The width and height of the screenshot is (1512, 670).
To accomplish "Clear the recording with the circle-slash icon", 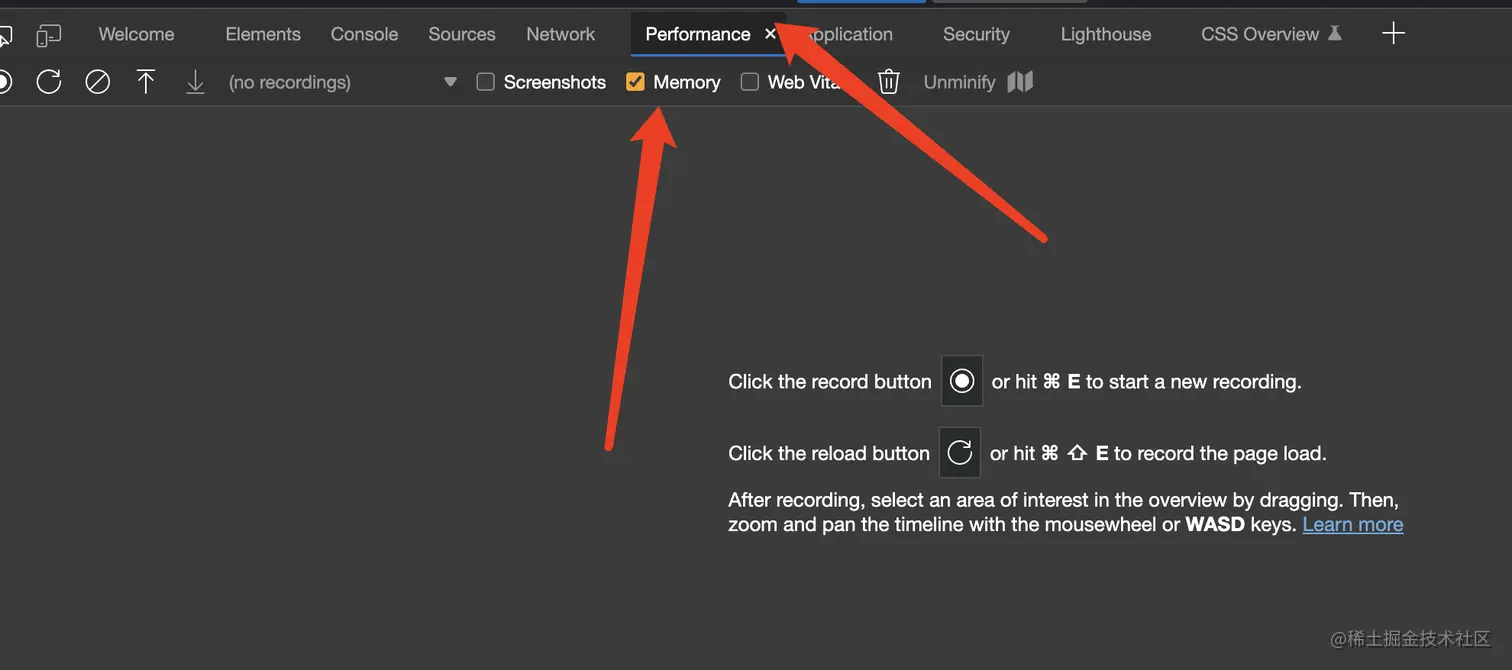I will pyautogui.click(x=97, y=82).
